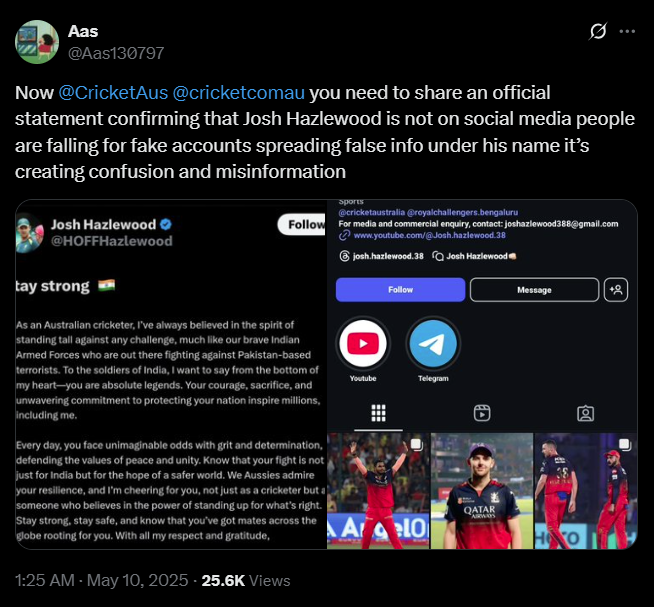Open Aas profile avatar picture

coord(37,42)
